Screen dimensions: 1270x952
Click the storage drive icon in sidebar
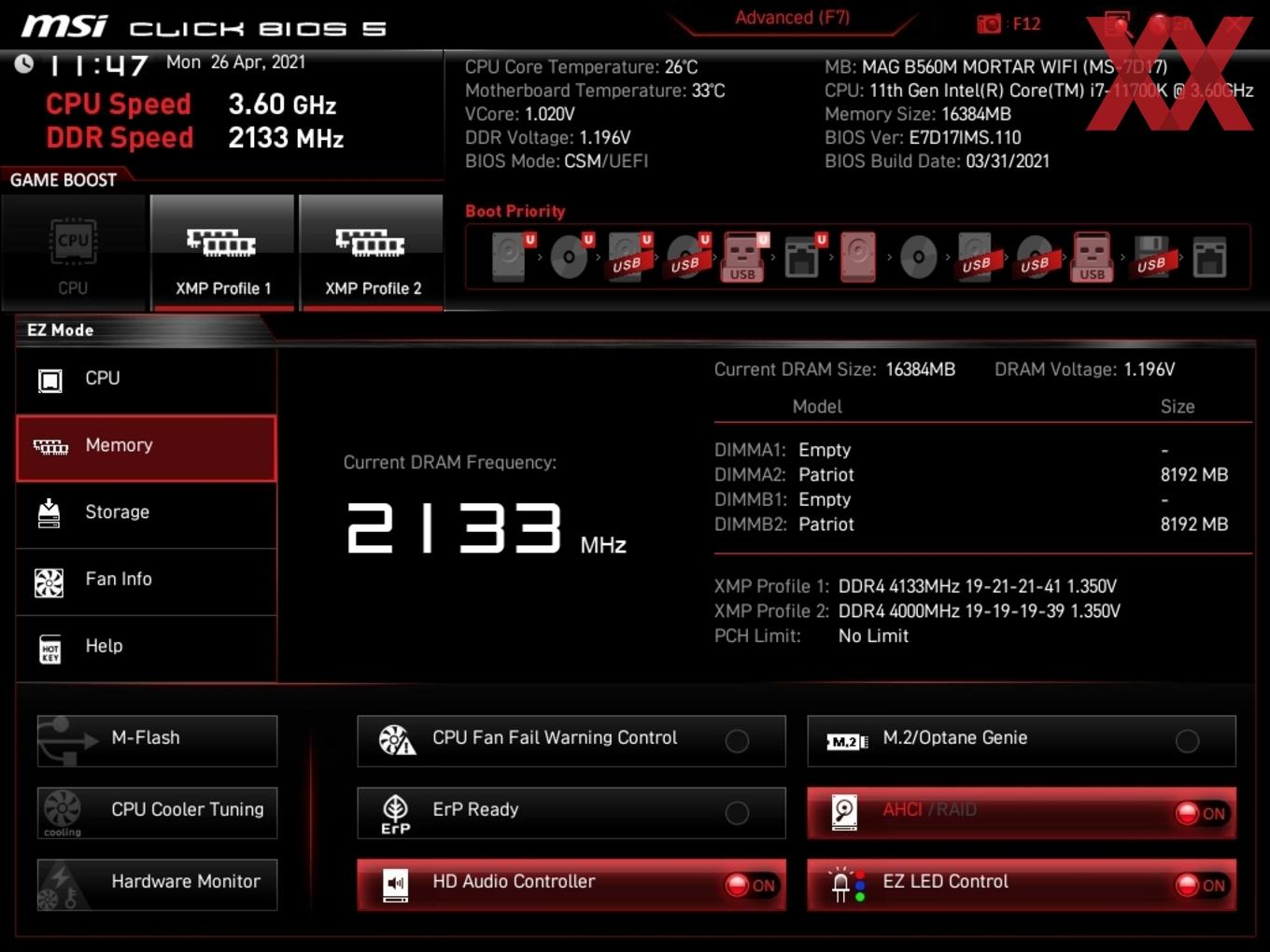click(49, 513)
